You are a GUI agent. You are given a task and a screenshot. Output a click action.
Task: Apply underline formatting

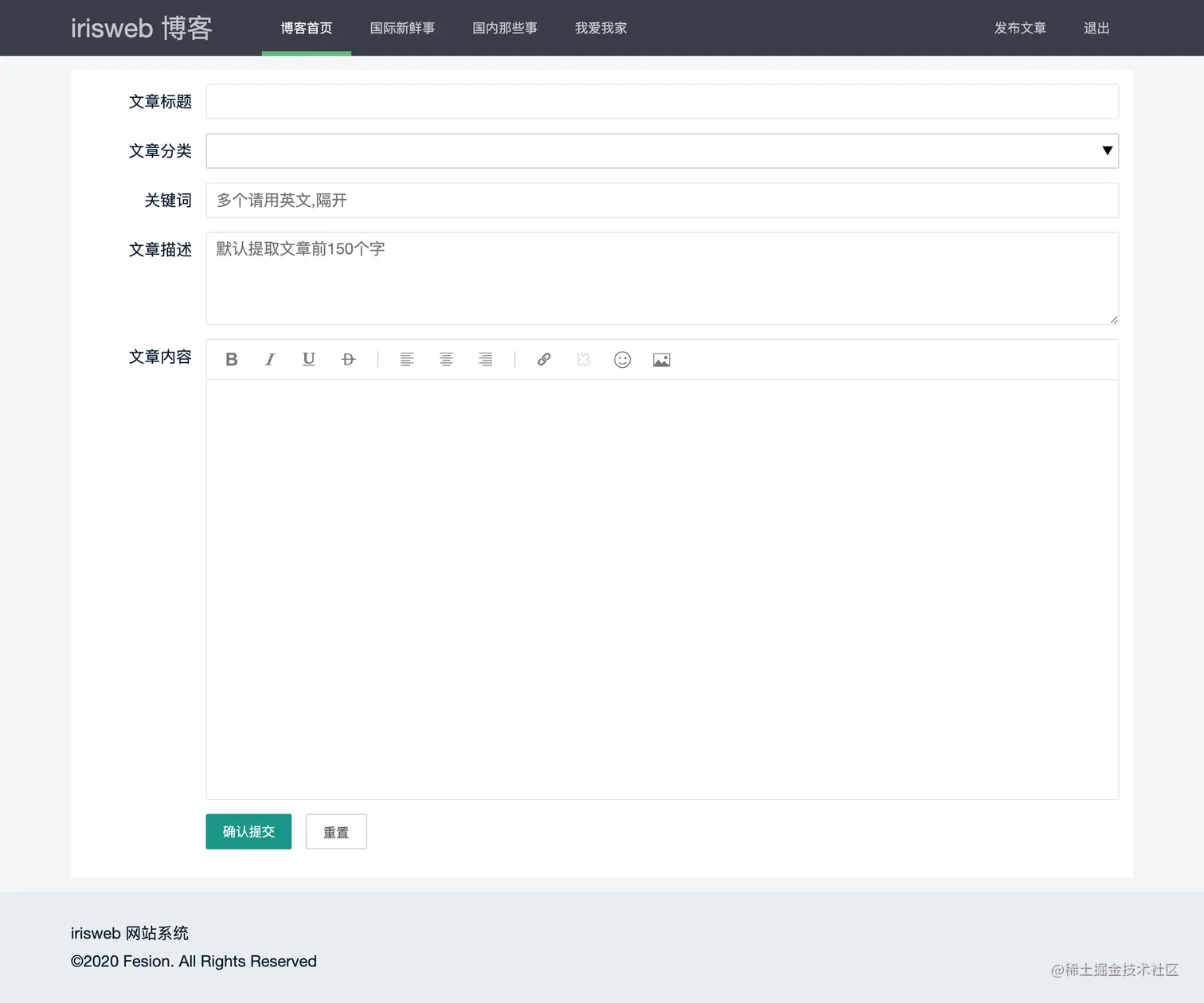[x=308, y=359]
